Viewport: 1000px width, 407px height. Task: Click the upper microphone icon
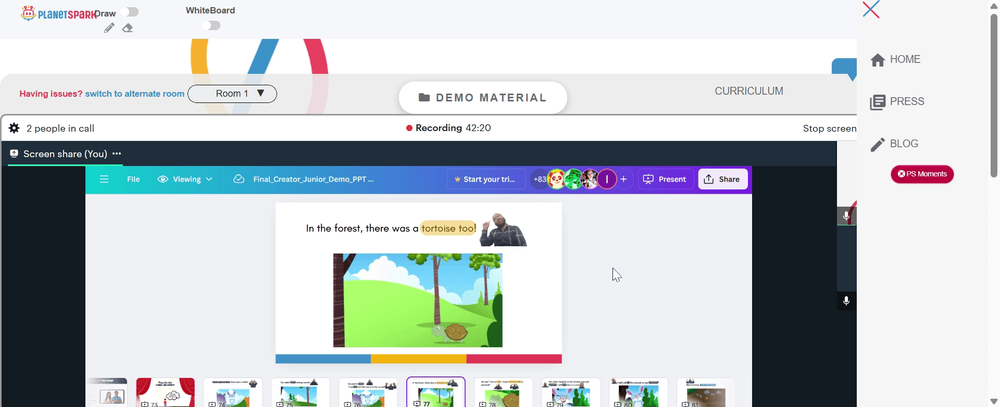[846, 216]
